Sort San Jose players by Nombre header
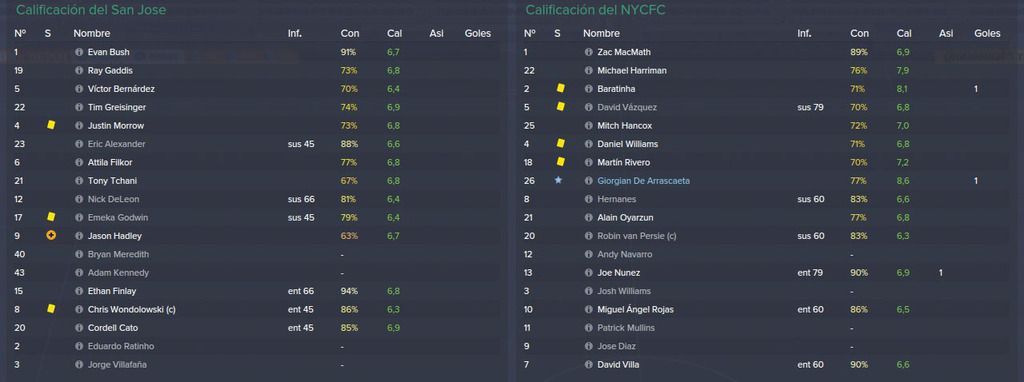 (x=91, y=33)
